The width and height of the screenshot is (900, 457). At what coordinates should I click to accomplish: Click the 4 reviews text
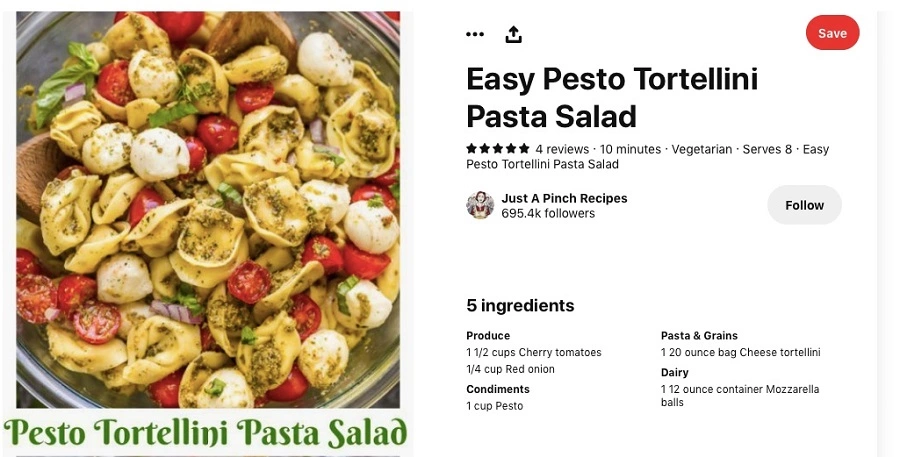click(563, 149)
